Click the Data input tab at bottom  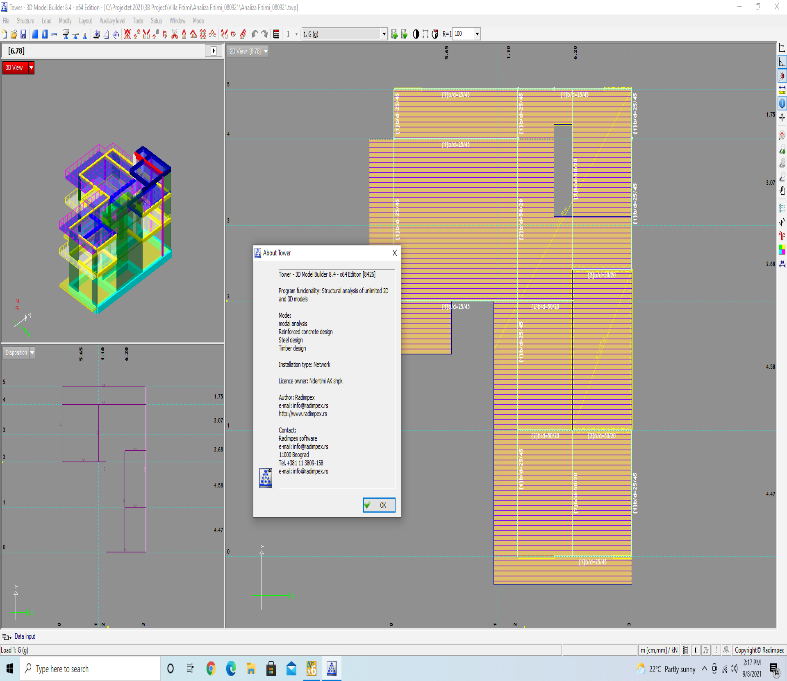click(x=22, y=636)
